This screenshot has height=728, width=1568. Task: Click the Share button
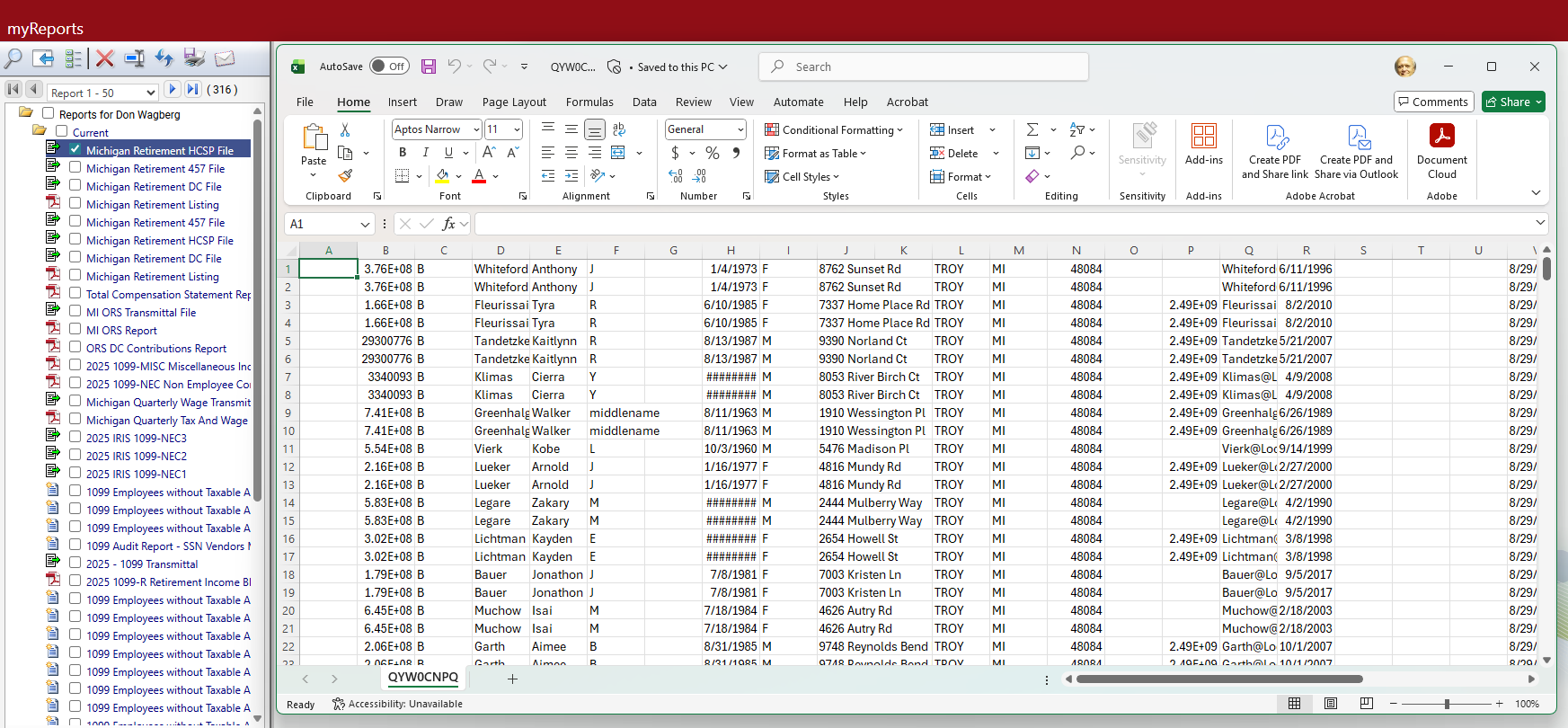tap(1508, 102)
